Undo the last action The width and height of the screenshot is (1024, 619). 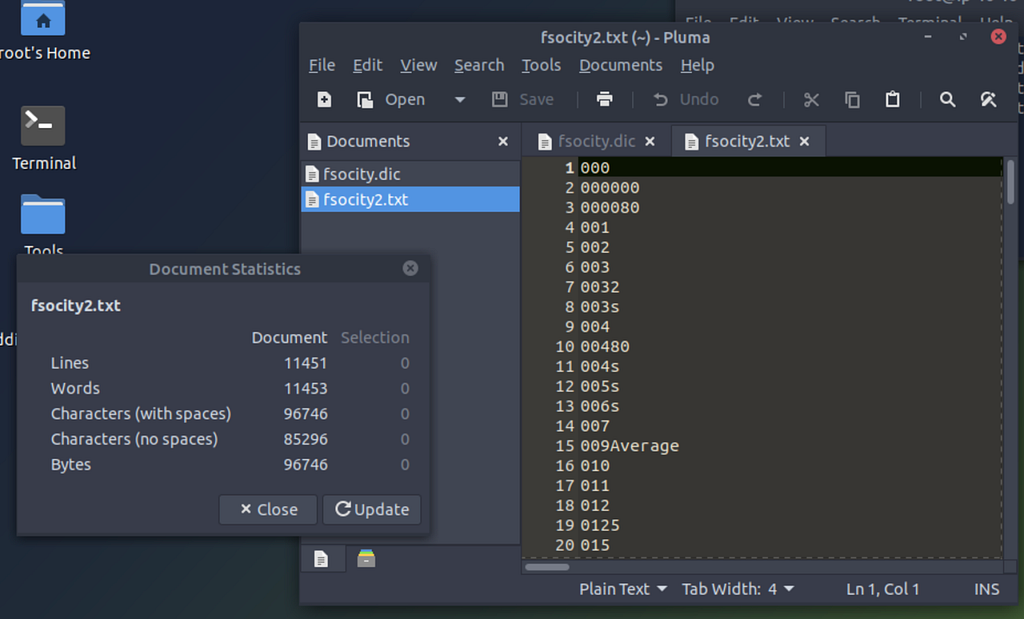pos(686,99)
